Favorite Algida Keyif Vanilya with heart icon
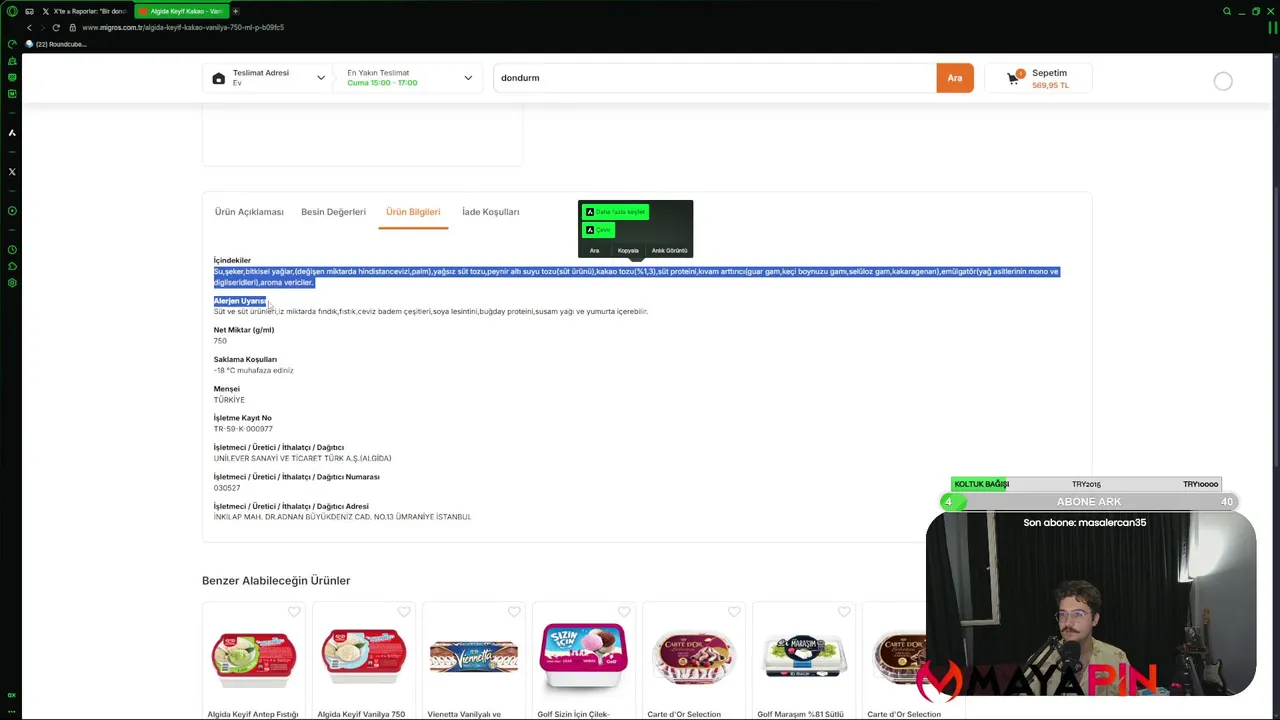Screen dimensions: 1280x720 coord(404,611)
